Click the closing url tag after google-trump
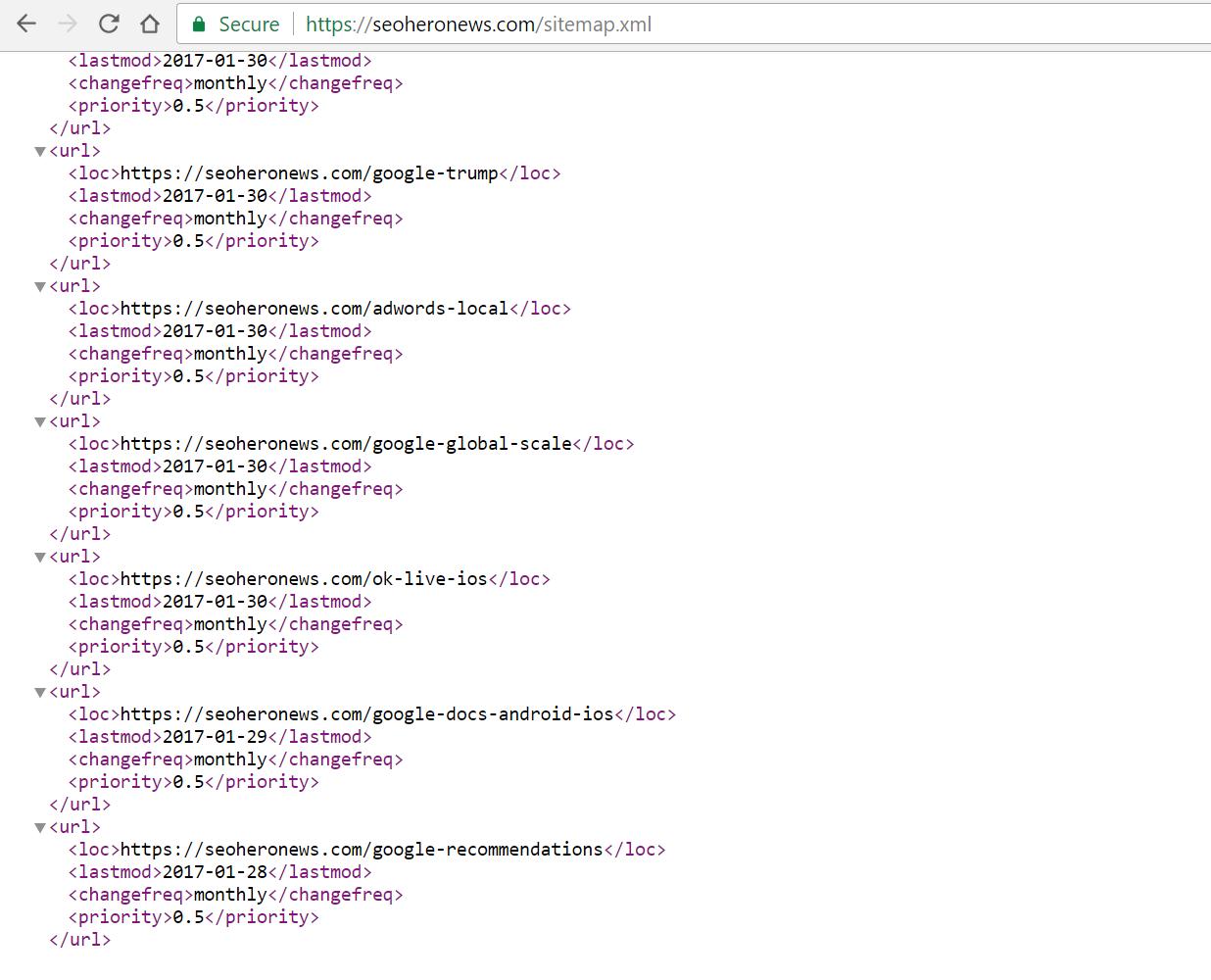1211x980 pixels. (x=79, y=264)
